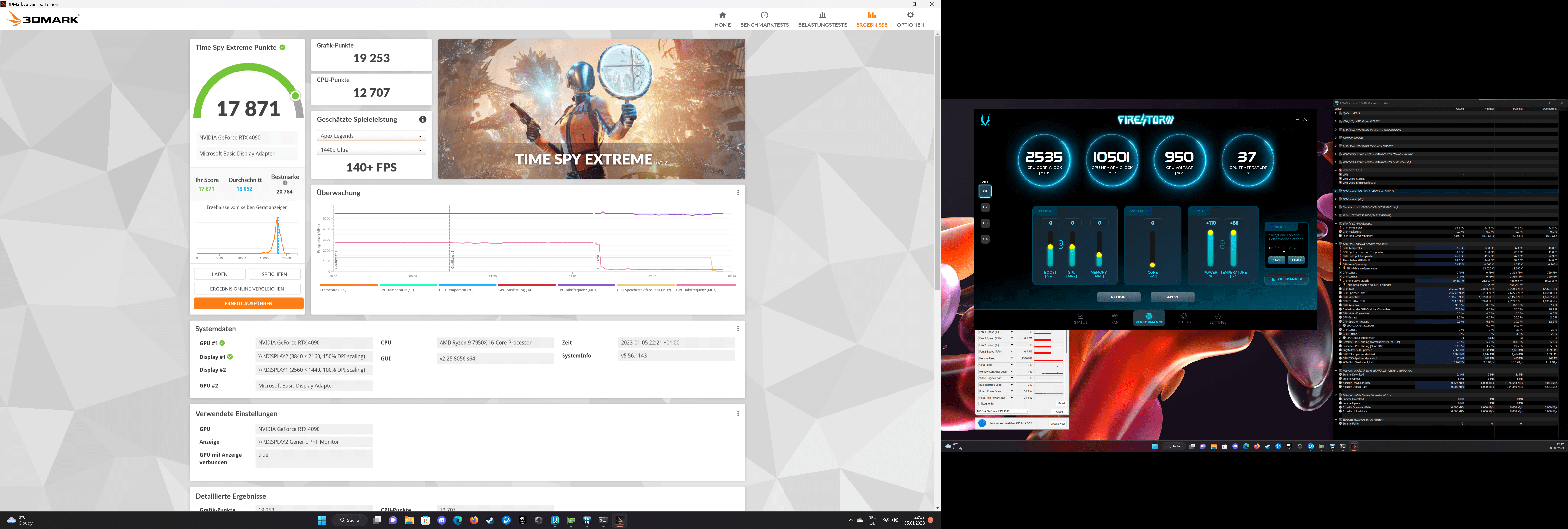This screenshot has width=1568, height=529.
Task: Open the GPU-Z Board Power Draw dropdown
Action: click(1012, 391)
